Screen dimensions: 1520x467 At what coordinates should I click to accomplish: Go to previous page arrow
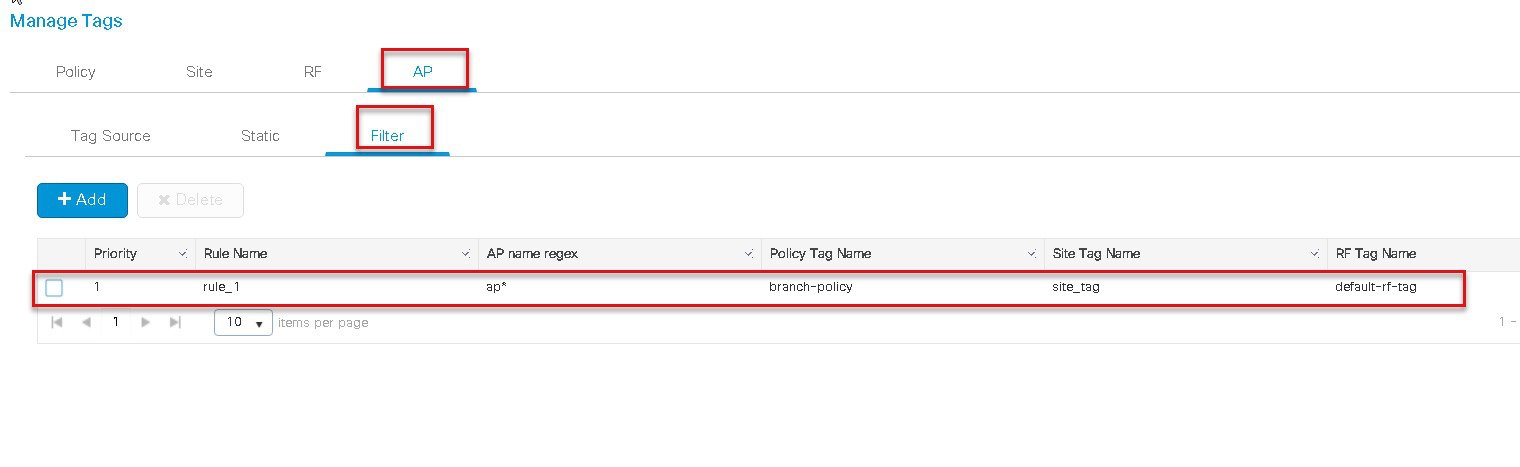coord(86,322)
